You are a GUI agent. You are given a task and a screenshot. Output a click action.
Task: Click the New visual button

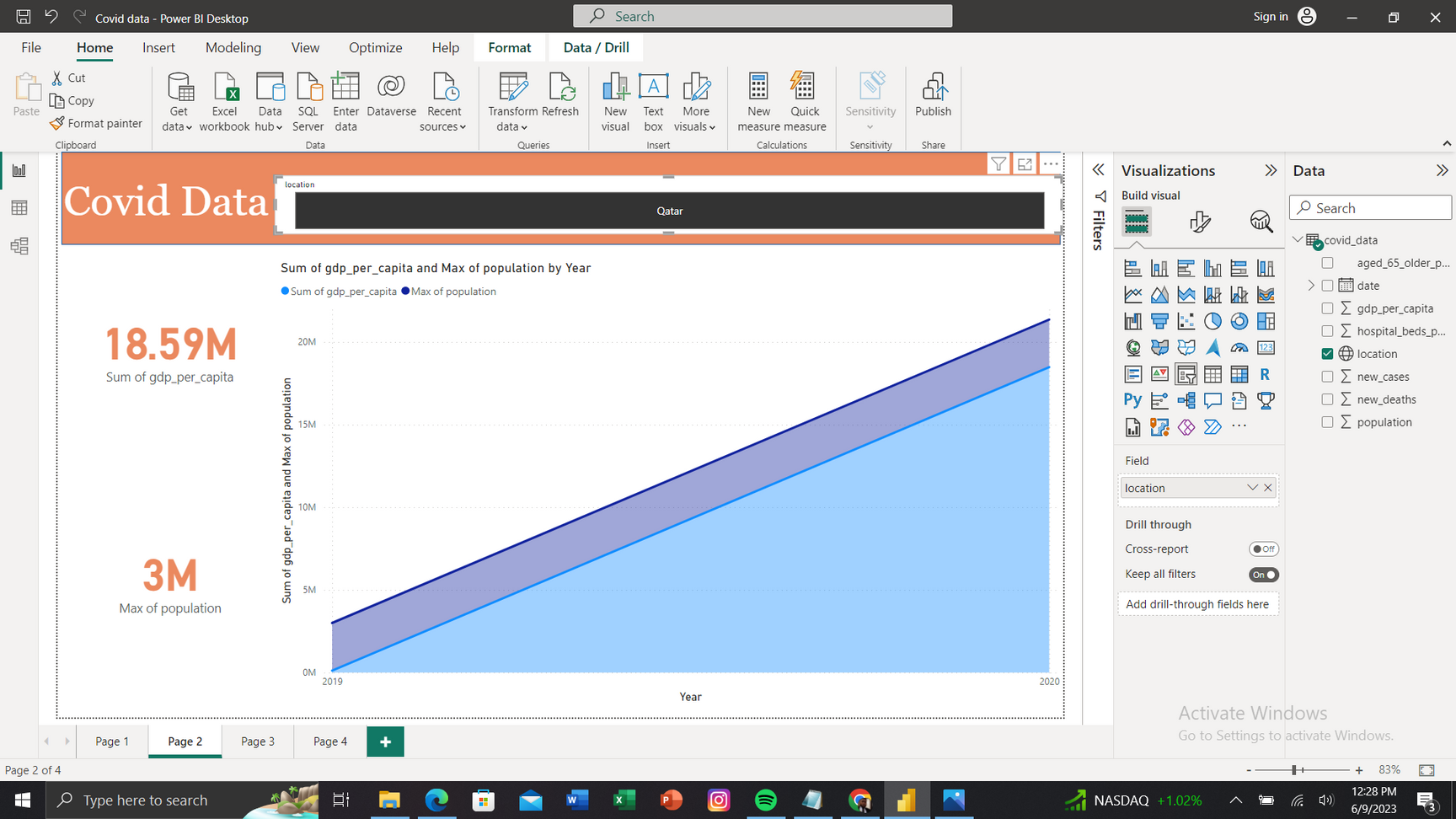[x=615, y=102]
